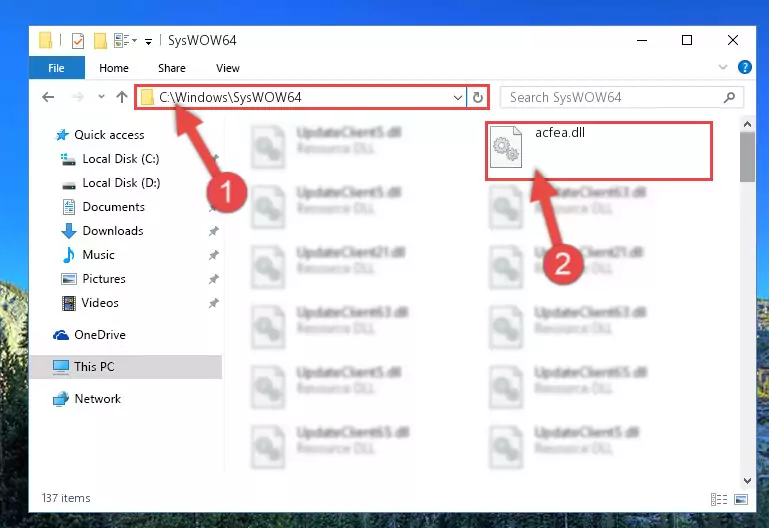Viewport: 769px width, 528px height.
Task: Click the Back navigation arrow
Action: 48,97
